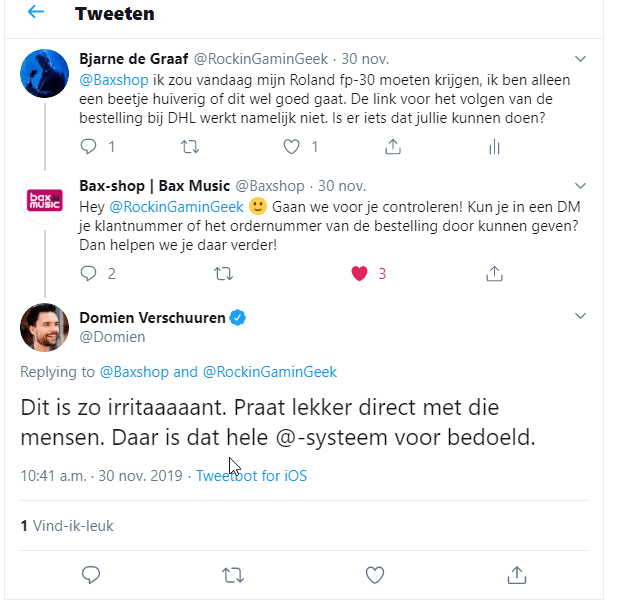The image size is (621, 600).
Task: Retweet Bjarne de Graaf's tweet
Action: (189, 147)
